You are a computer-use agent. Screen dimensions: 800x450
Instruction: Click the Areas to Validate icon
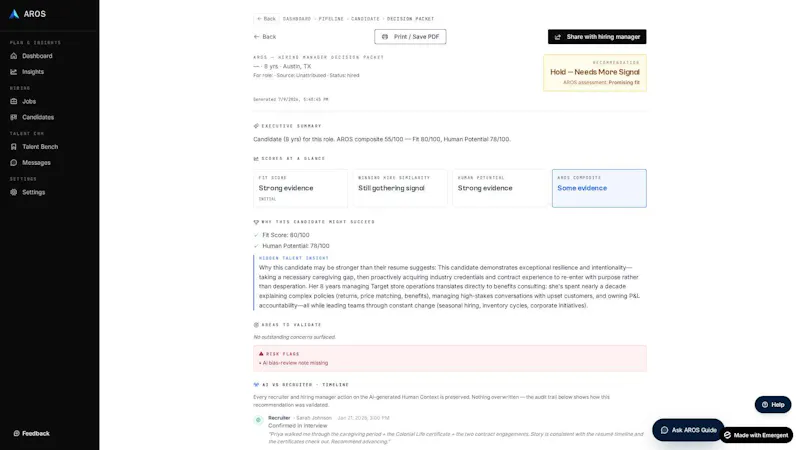coord(256,324)
